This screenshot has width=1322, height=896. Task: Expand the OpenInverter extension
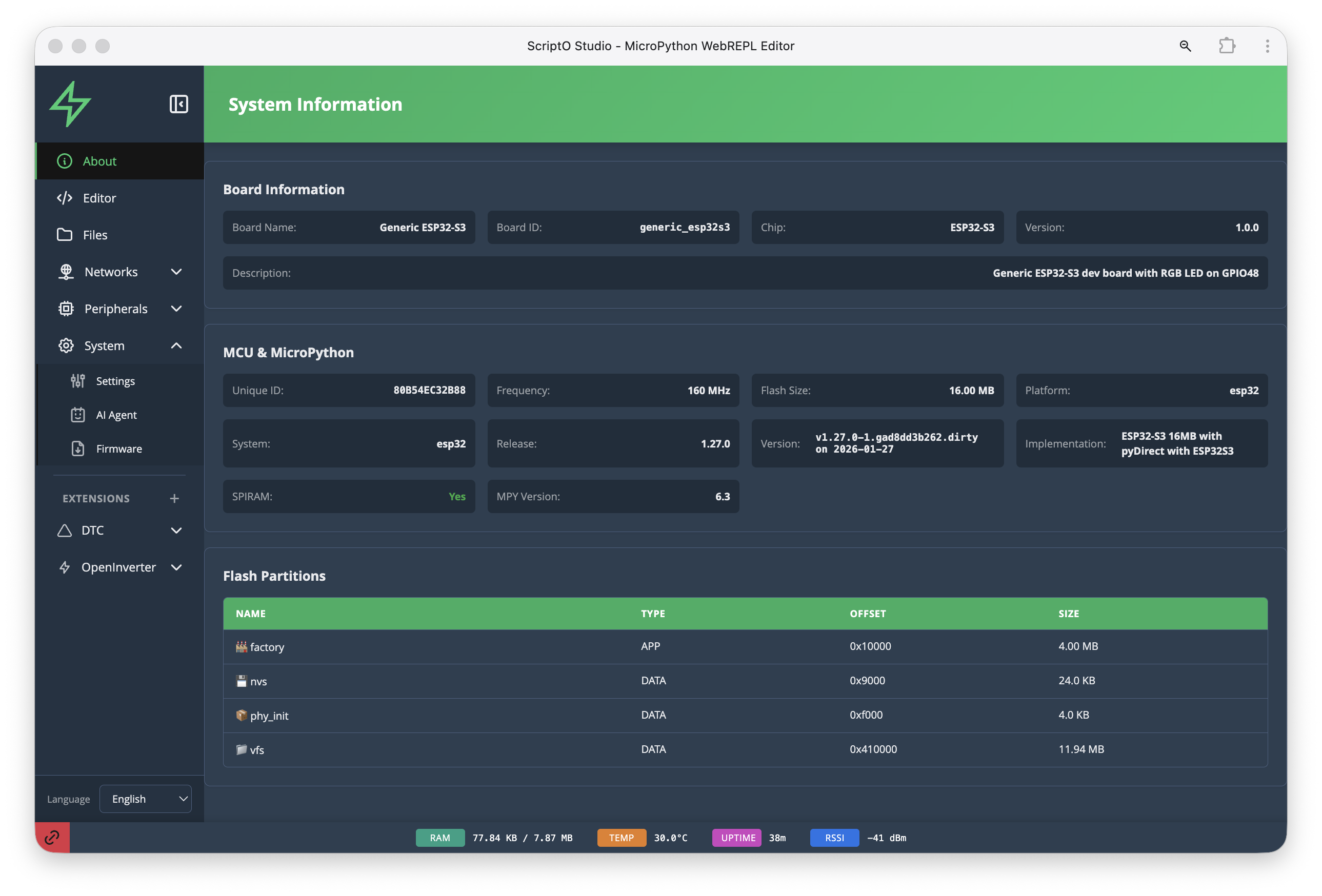pyautogui.click(x=176, y=567)
